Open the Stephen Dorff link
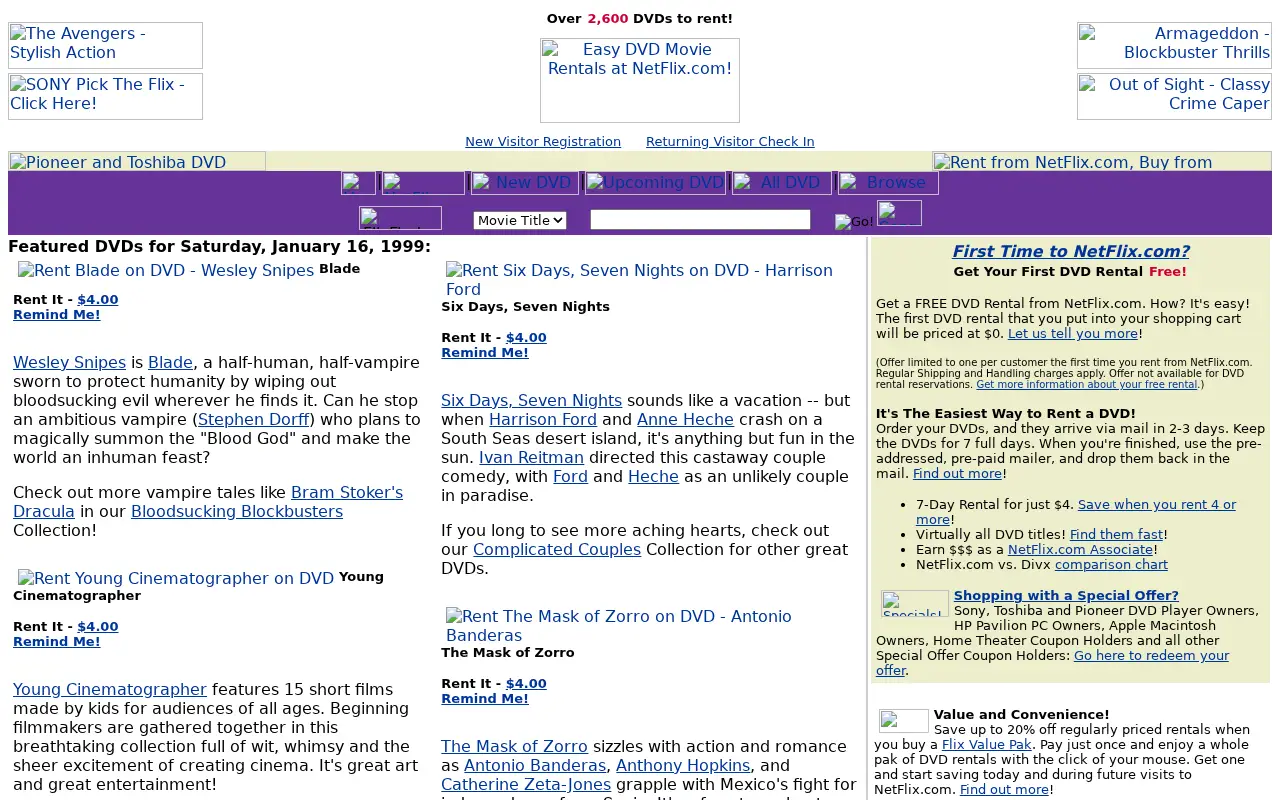Image resolution: width=1280 pixels, height=800 pixels. tap(254, 419)
